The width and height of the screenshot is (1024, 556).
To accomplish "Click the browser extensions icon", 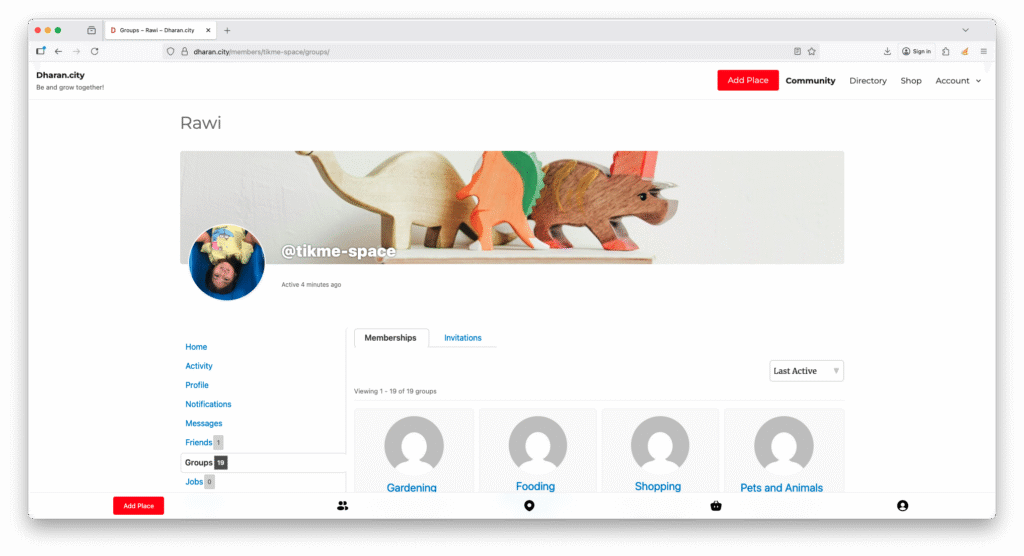I will [x=946, y=51].
